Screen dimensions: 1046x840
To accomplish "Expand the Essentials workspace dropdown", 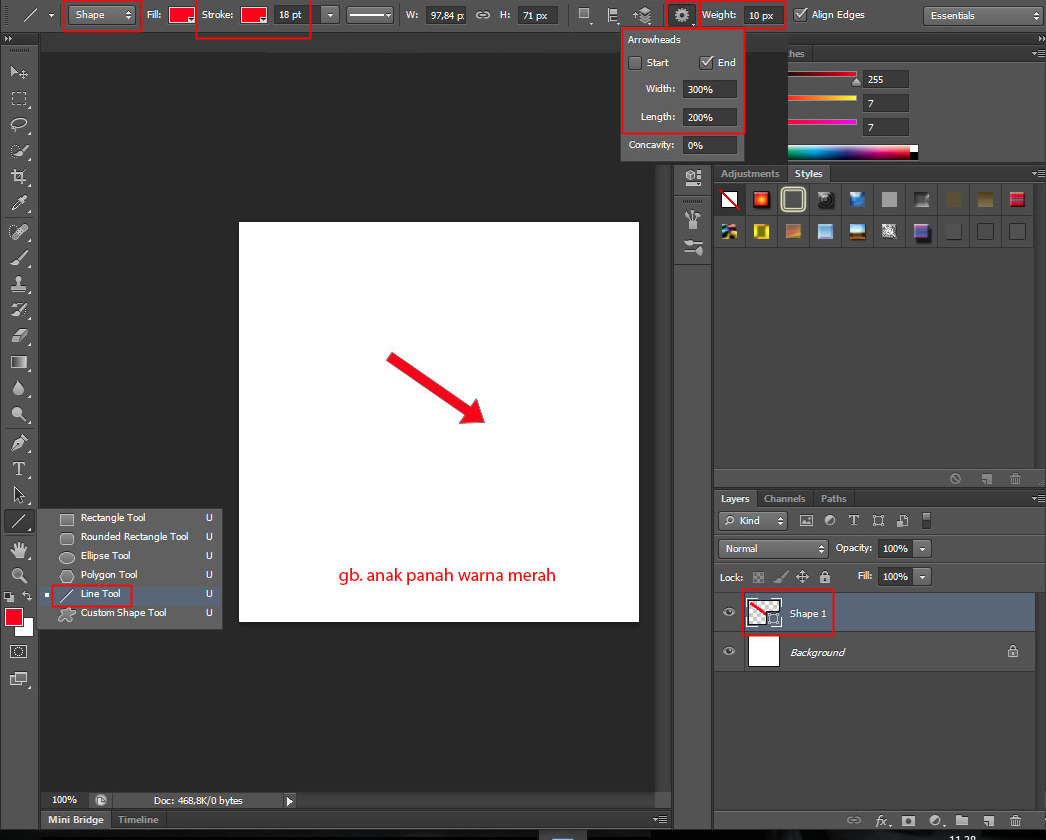I will 982,16.
